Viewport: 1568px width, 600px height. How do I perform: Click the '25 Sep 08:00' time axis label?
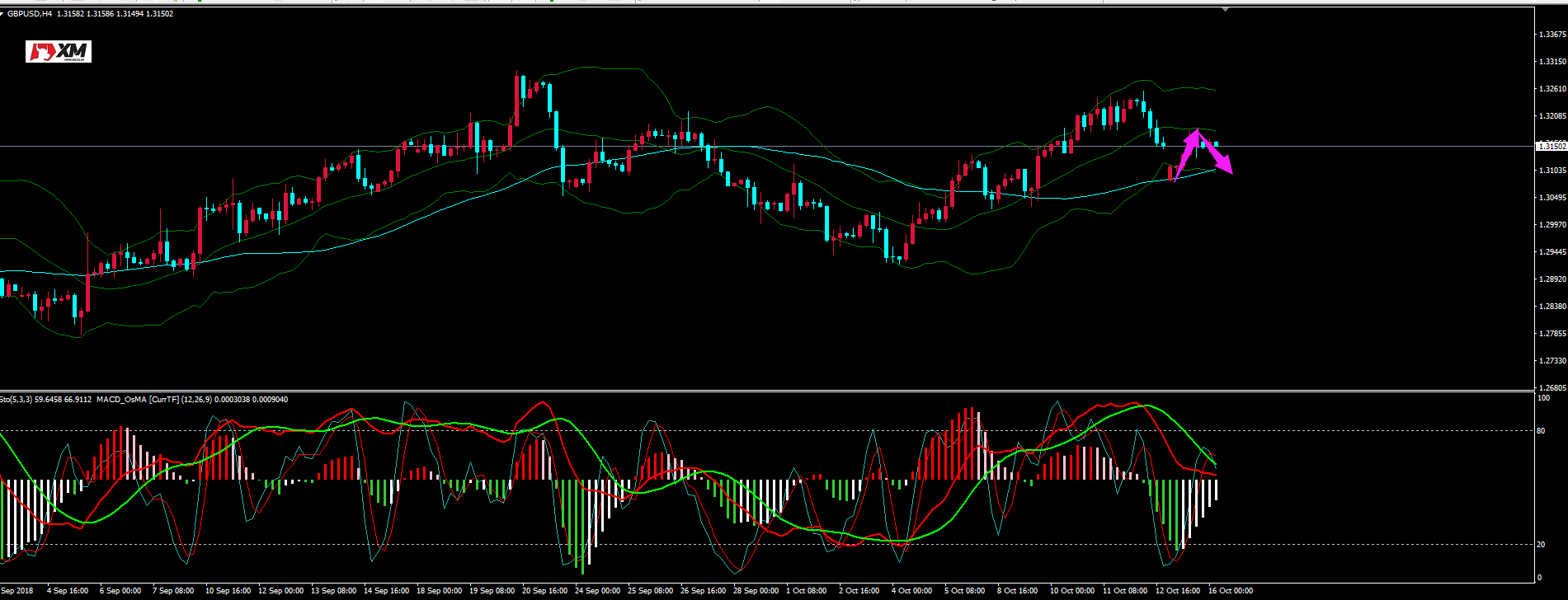tap(651, 591)
